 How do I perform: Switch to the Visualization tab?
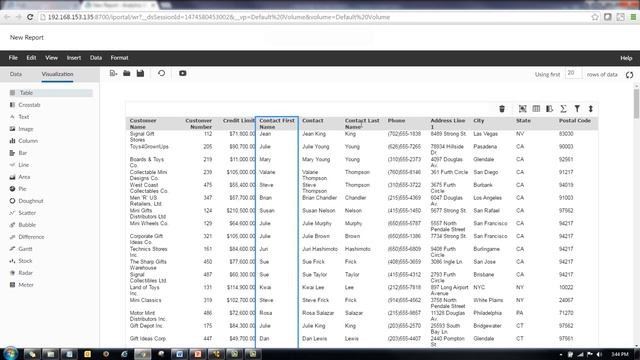pos(58,74)
